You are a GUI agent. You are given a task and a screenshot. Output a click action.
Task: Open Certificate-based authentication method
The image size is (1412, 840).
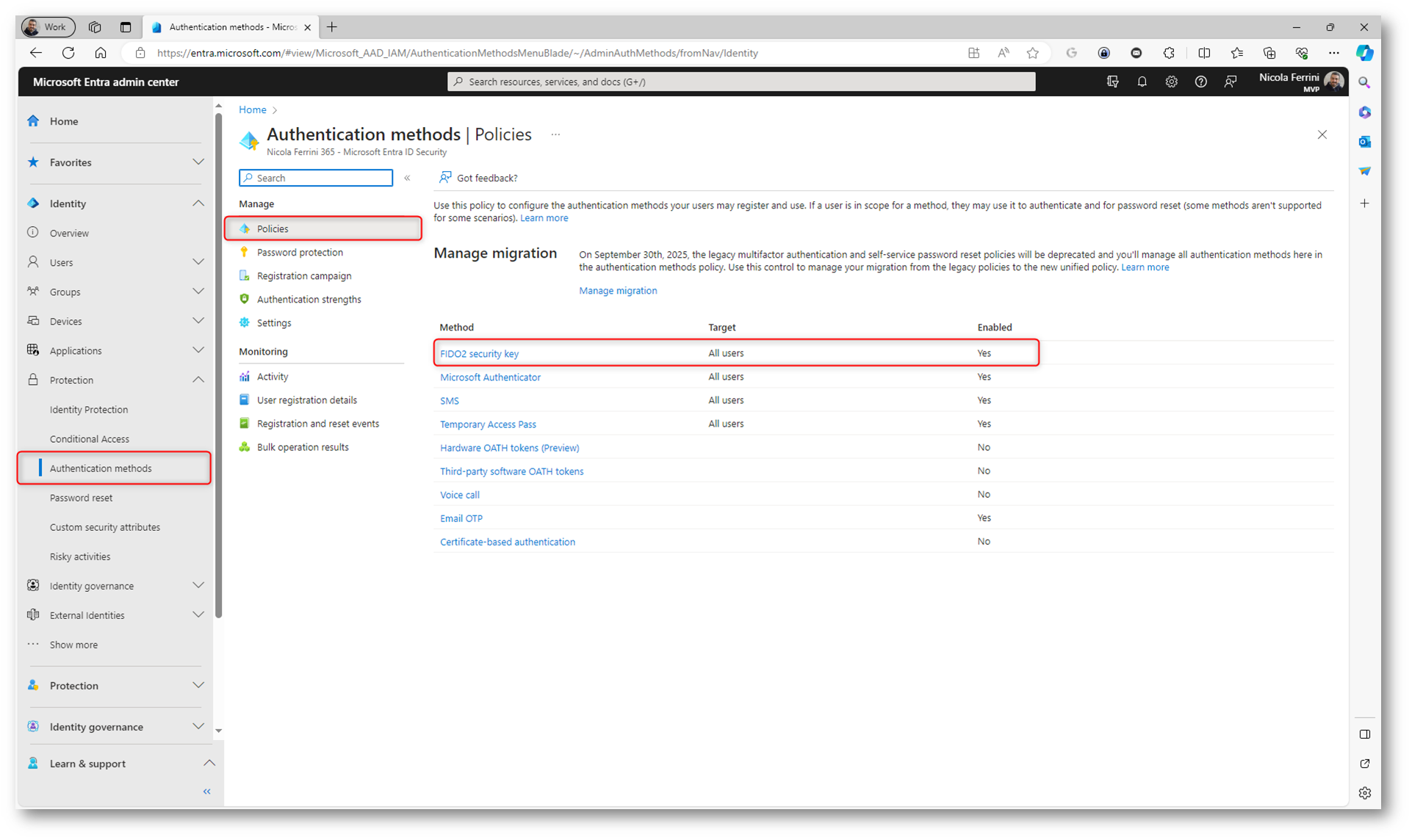tap(508, 542)
